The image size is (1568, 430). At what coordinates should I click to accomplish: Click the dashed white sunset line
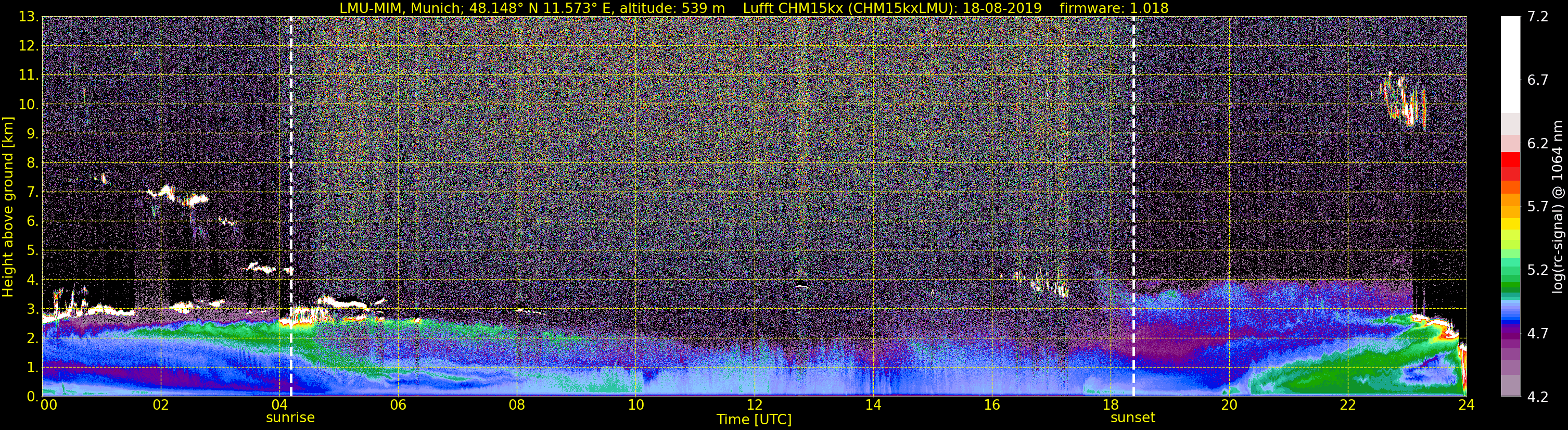click(x=1133, y=207)
